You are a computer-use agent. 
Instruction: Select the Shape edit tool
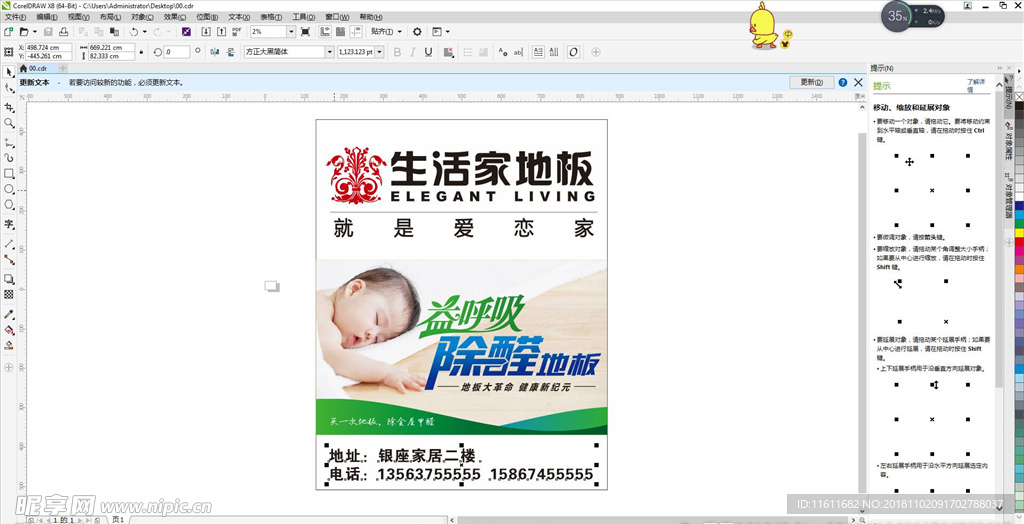[x=8, y=88]
